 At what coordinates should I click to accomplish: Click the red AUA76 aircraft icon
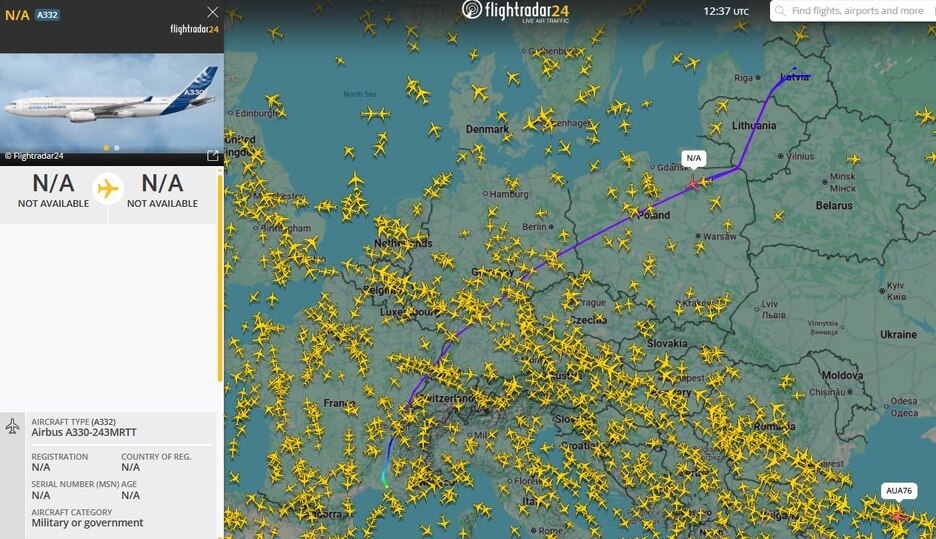click(898, 515)
